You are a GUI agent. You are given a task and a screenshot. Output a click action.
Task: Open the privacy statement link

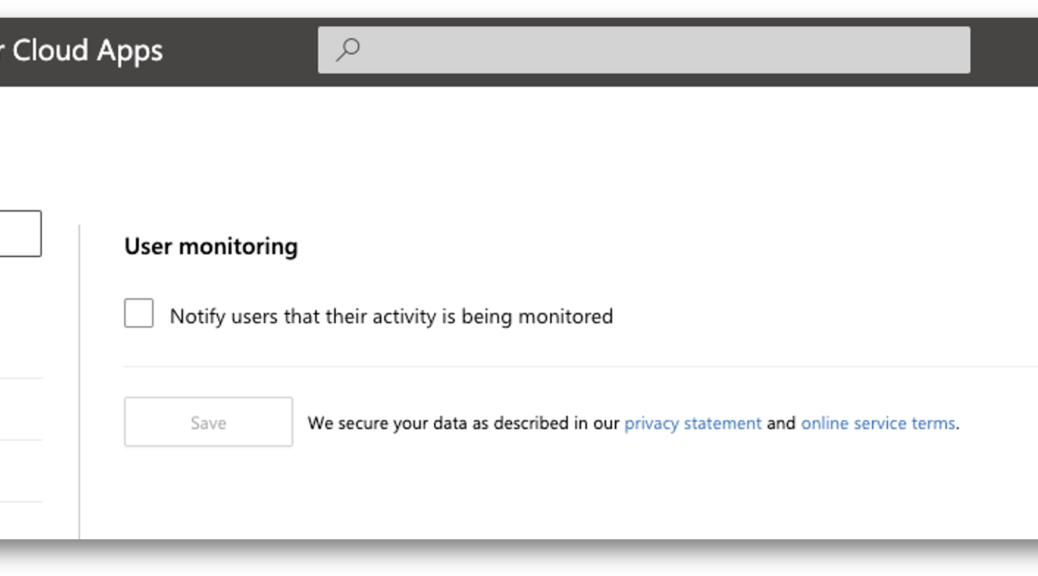692,423
